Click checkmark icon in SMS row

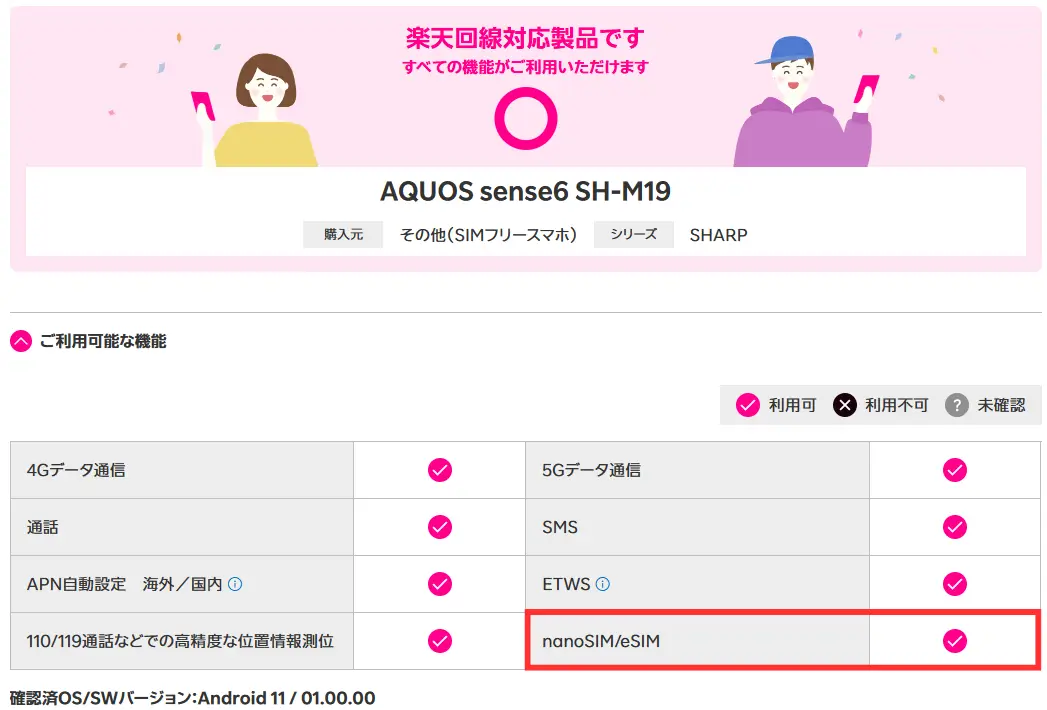coord(955,527)
